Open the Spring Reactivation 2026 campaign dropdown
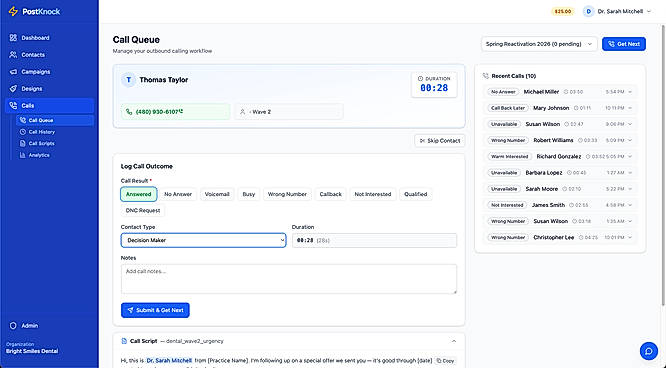The width and height of the screenshot is (666, 368). pyautogui.click(x=539, y=44)
